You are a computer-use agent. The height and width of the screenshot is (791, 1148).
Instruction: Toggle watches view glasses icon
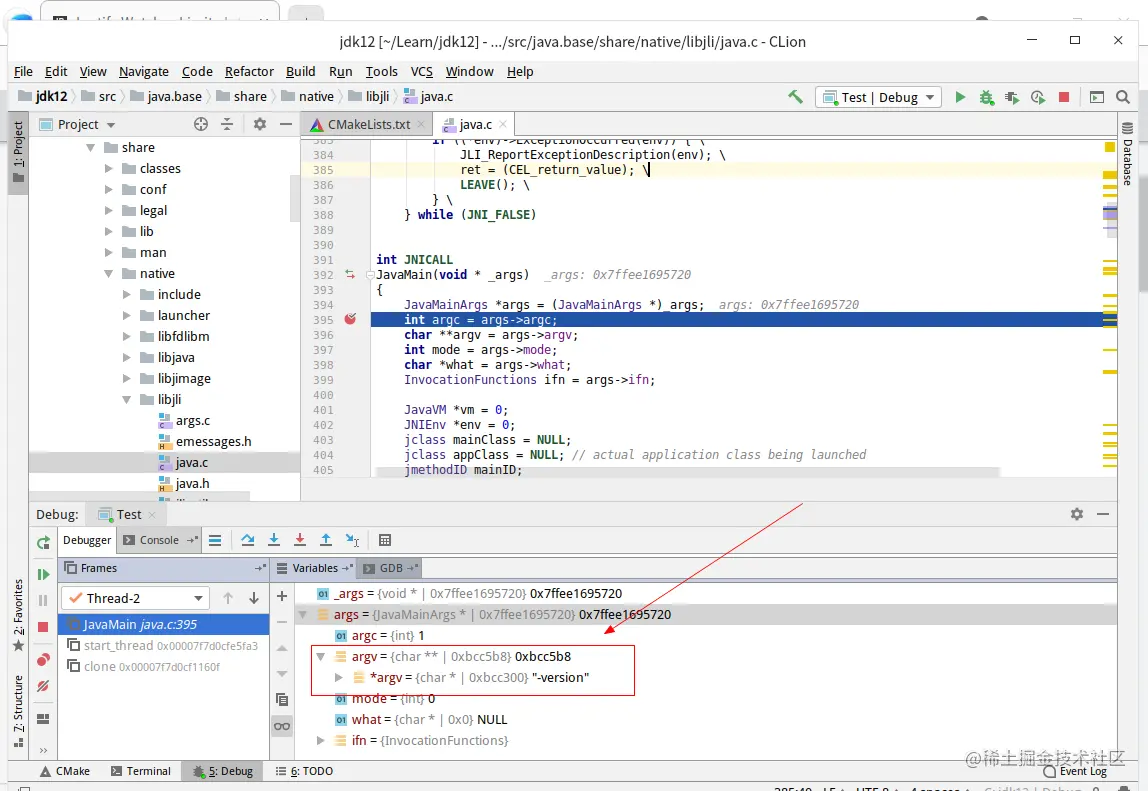click(282, 727)
